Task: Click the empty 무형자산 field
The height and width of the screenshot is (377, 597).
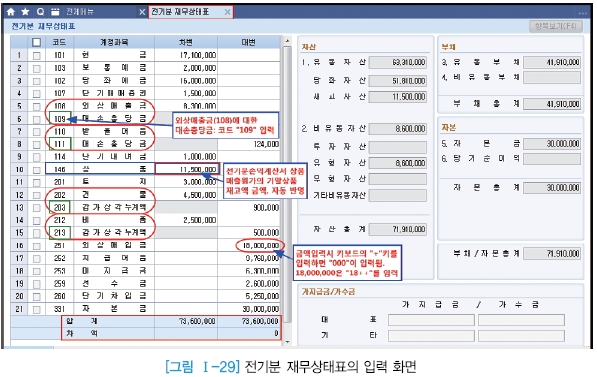Action: click(x=397, y=179)
